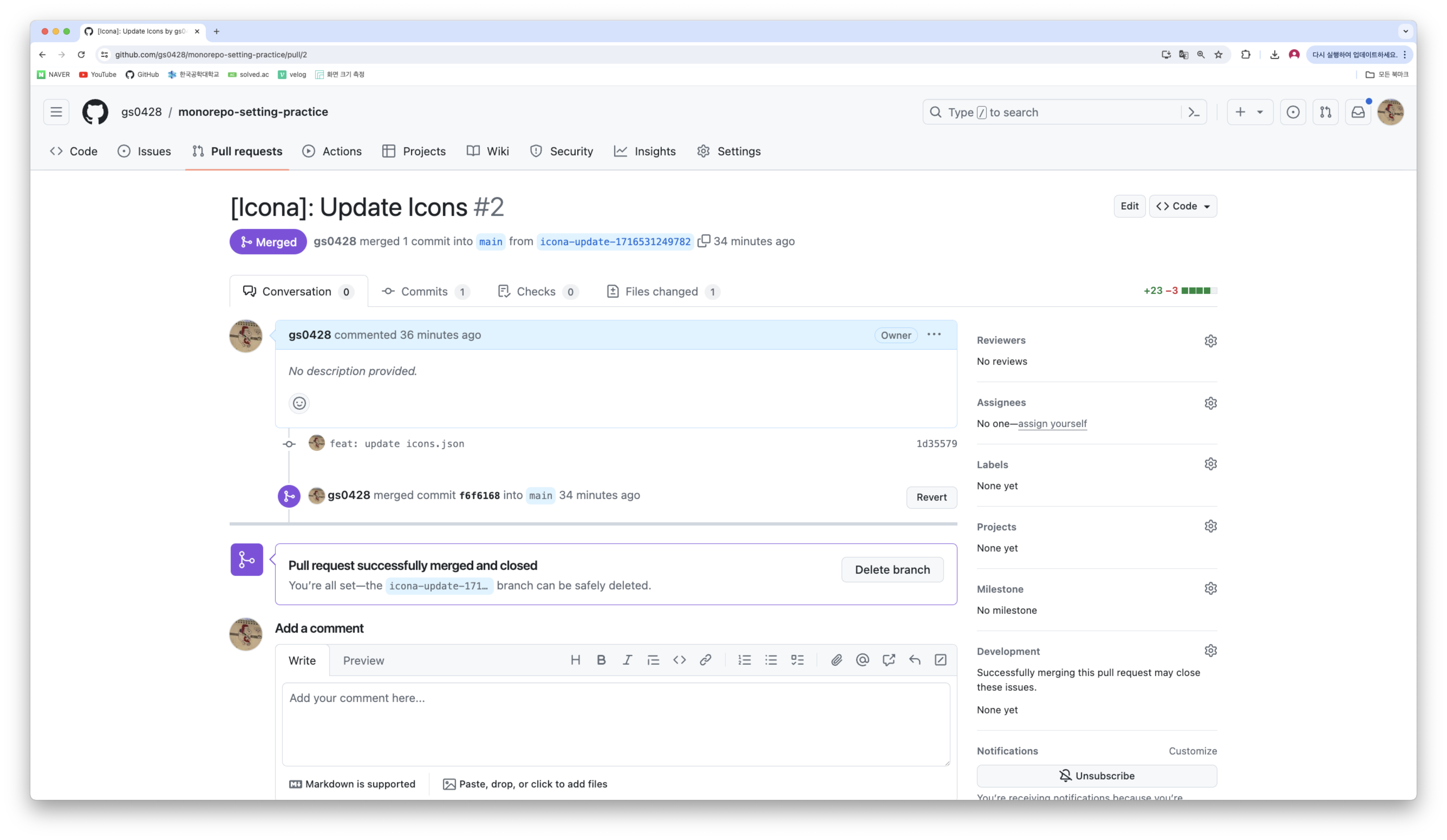The image size is (1447, 840).
Task: Focus the Add your comment text area
Action: 615,724
